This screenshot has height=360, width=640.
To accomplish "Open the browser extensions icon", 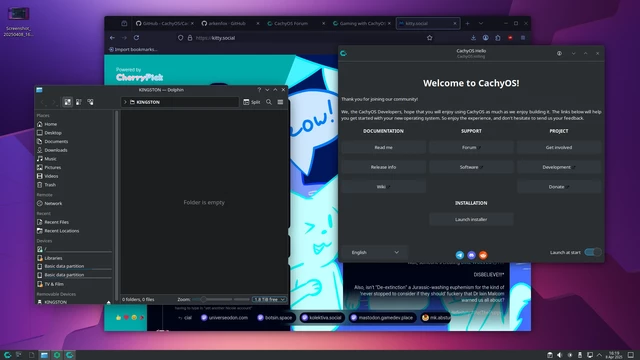I will coord(498,38).
